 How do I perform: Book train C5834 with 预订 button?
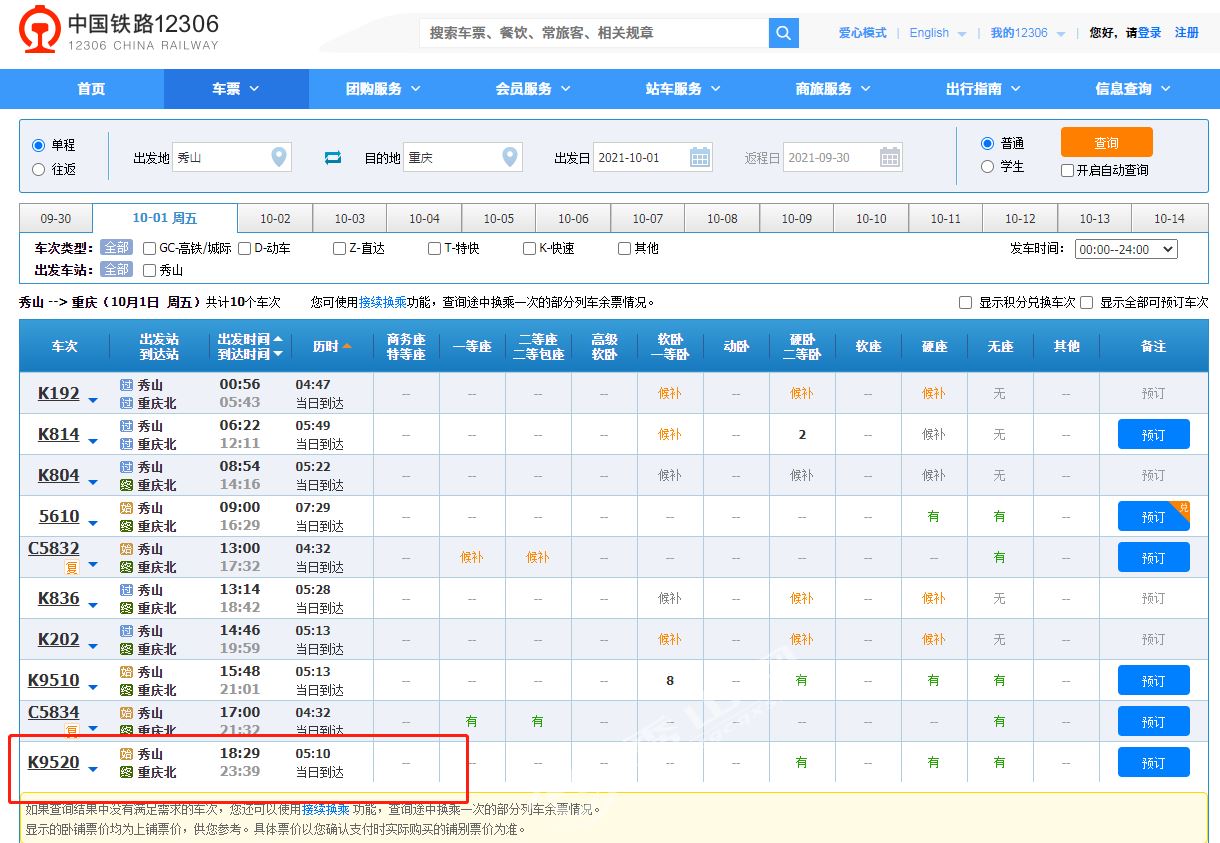click(x=1154, y=722)
